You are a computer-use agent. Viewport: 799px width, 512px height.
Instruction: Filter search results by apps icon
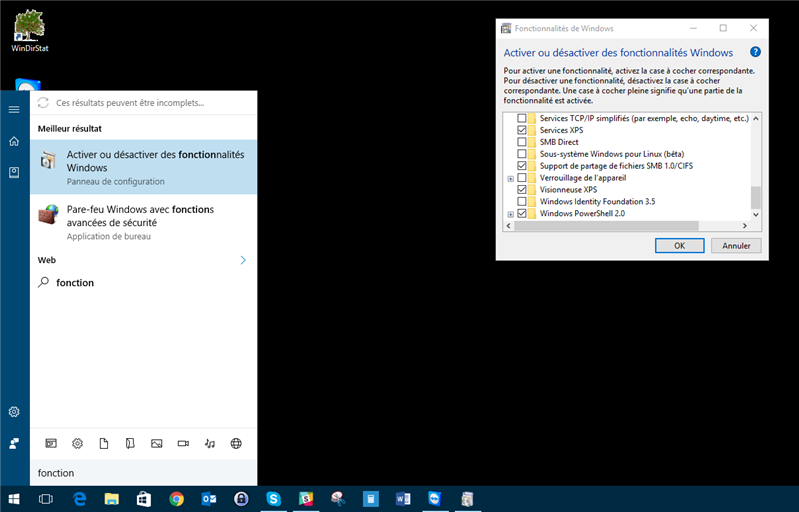[51, 443]
